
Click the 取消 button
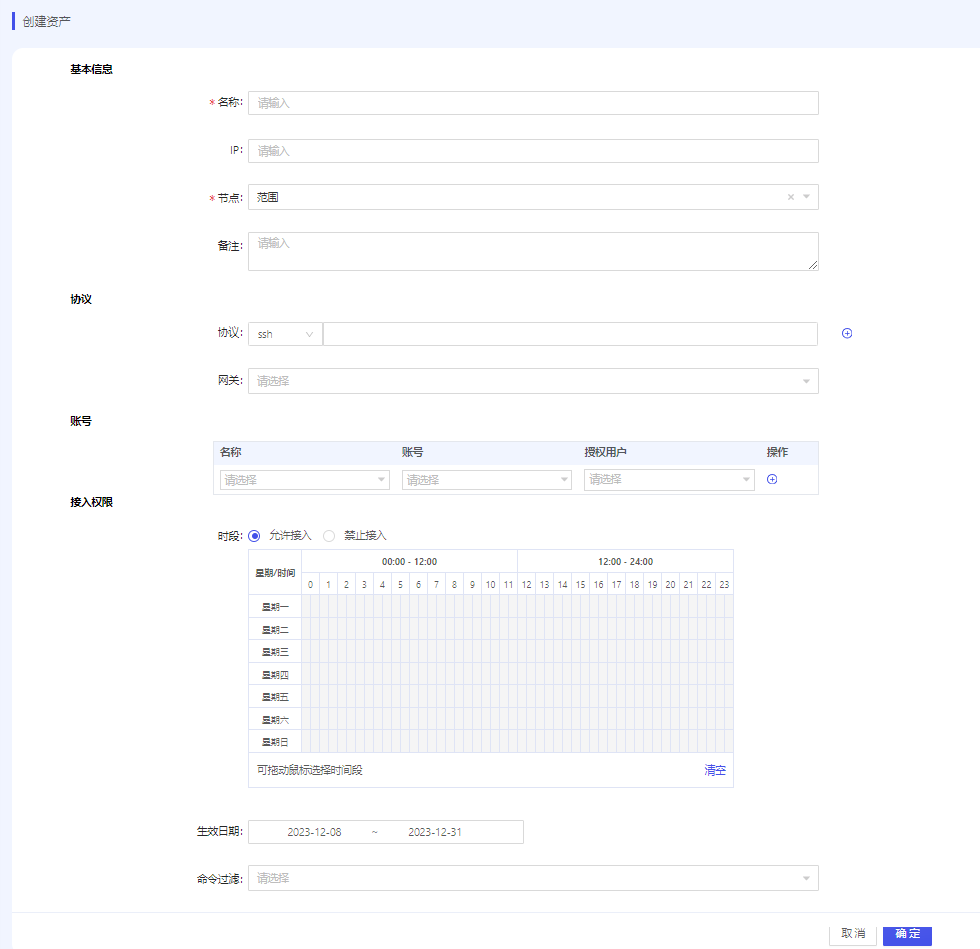[x=852, y=933]
